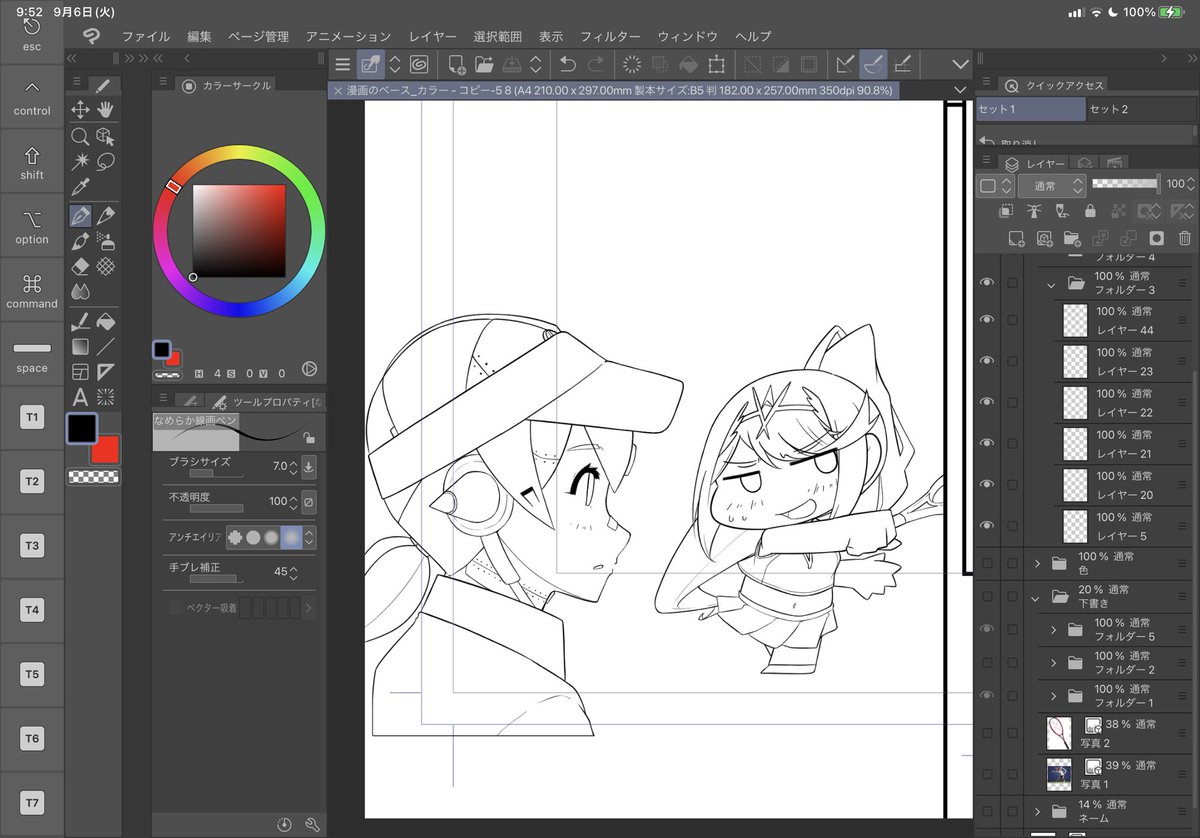This screenshot has width=1200, height=838.
Task: Select the Eyedropper tool
Action: (81, 186)
